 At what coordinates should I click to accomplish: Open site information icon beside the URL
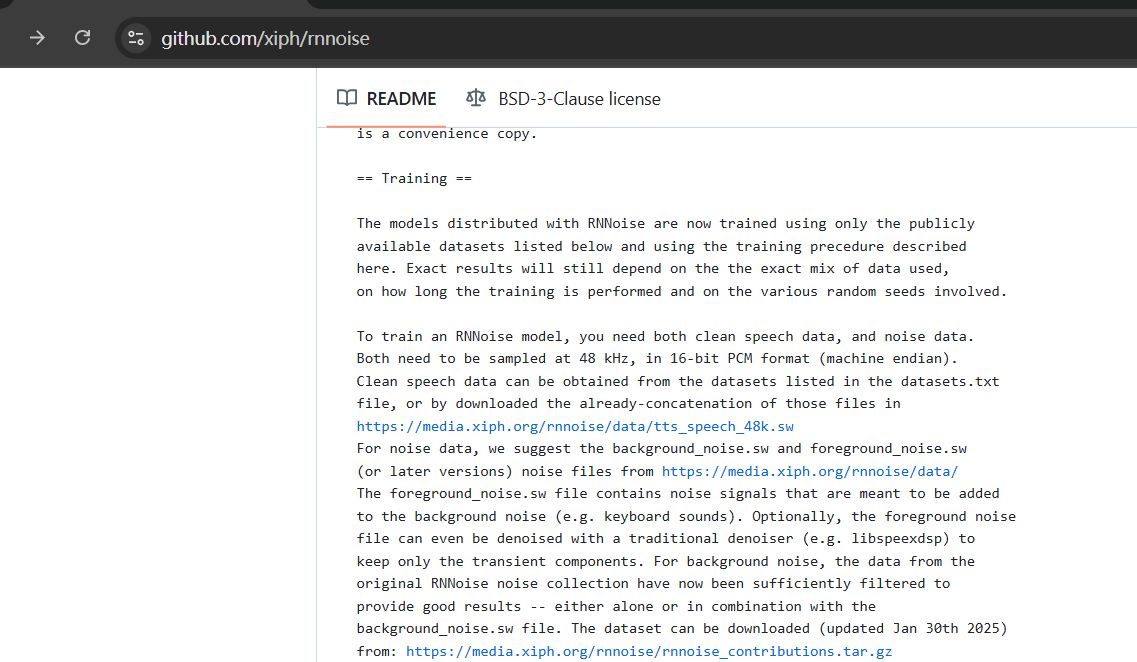(136, 38)
